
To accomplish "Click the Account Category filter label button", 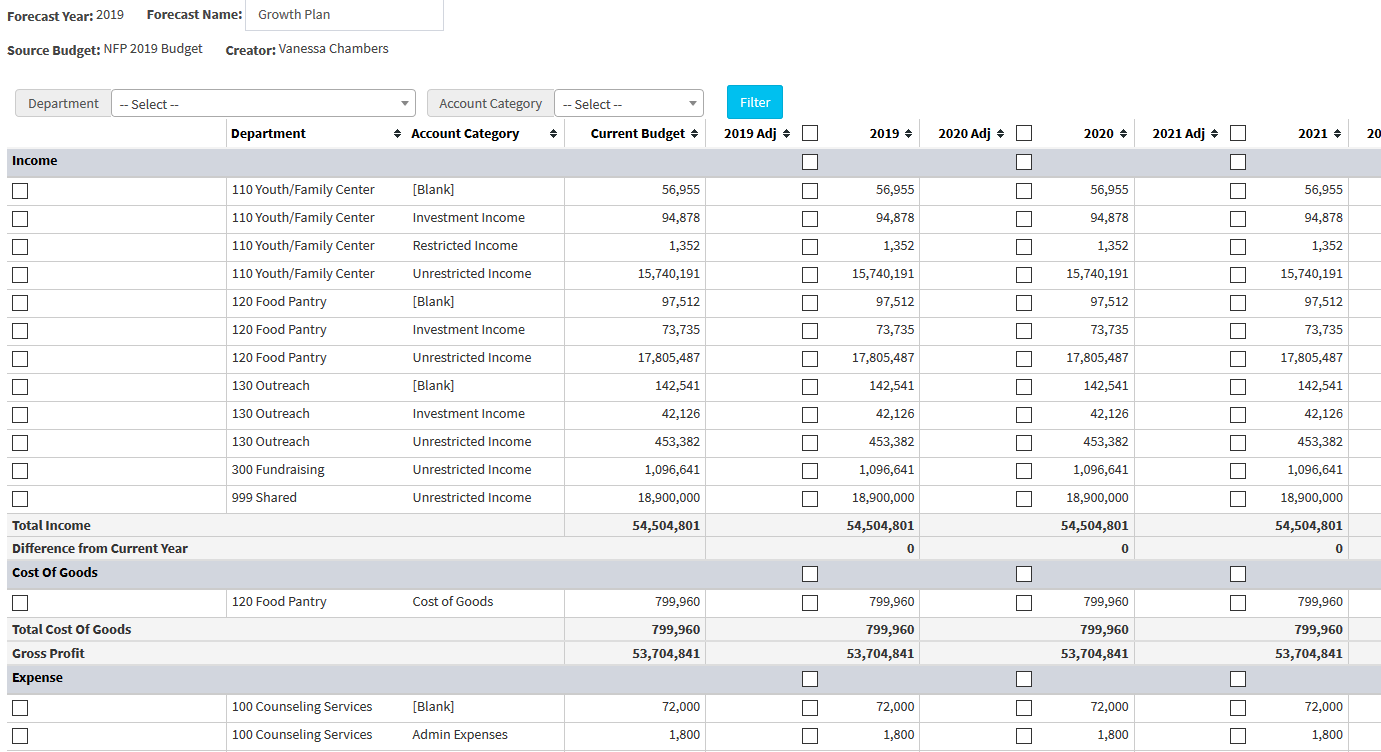I will 490,104.
